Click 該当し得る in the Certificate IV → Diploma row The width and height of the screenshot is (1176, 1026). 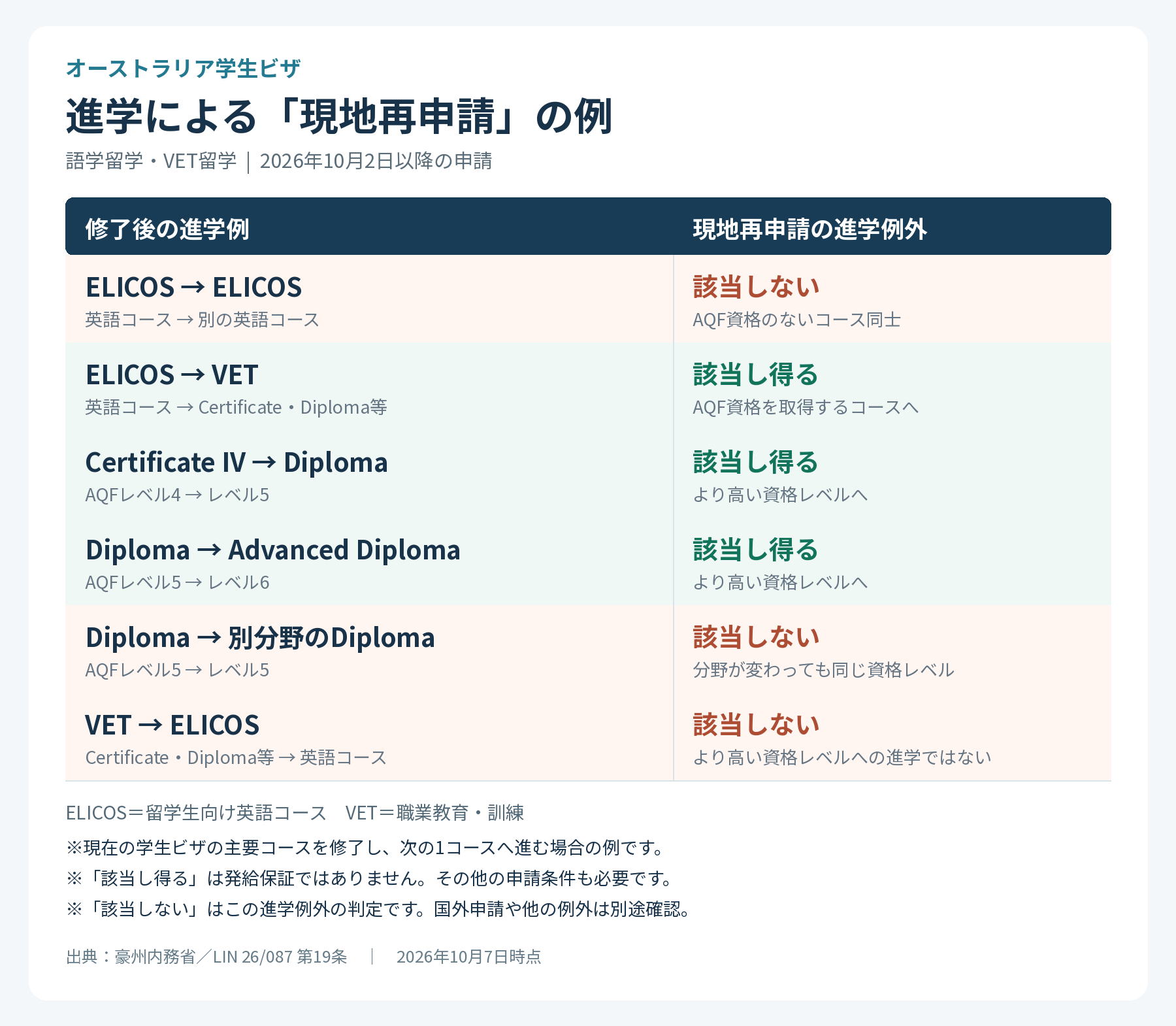point(756,462)
